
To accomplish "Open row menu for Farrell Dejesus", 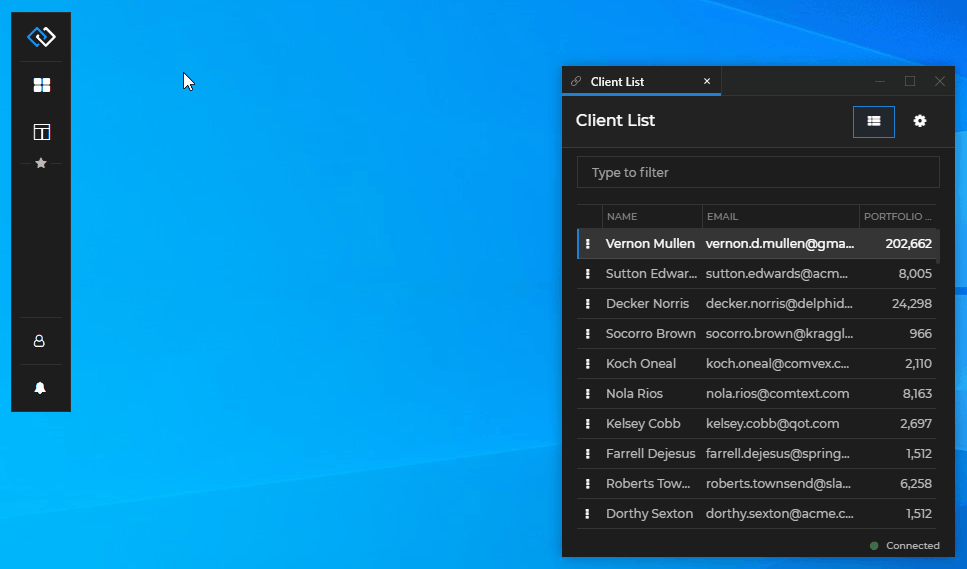I will (x=588, y=454).
